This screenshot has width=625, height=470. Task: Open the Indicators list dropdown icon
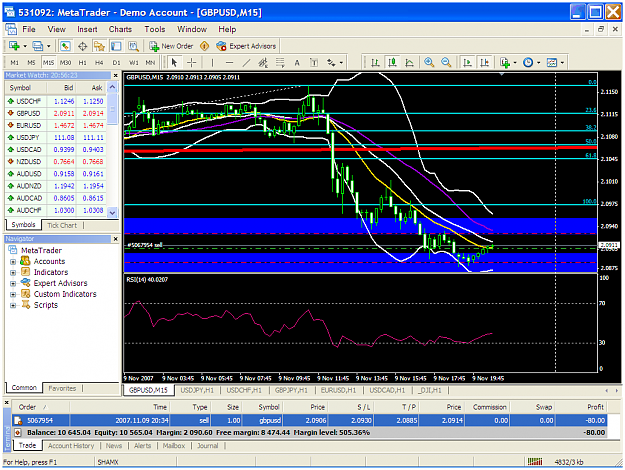pos(508,63)
